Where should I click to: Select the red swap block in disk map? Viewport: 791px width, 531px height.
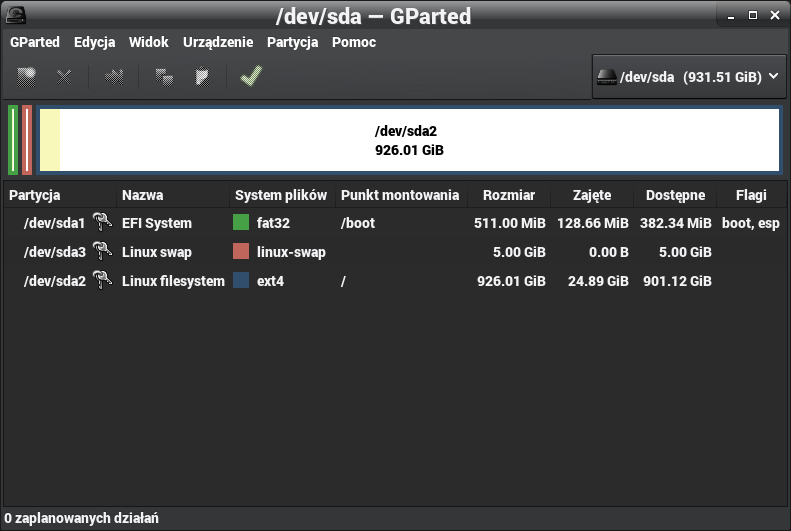(x=27, y=140)
